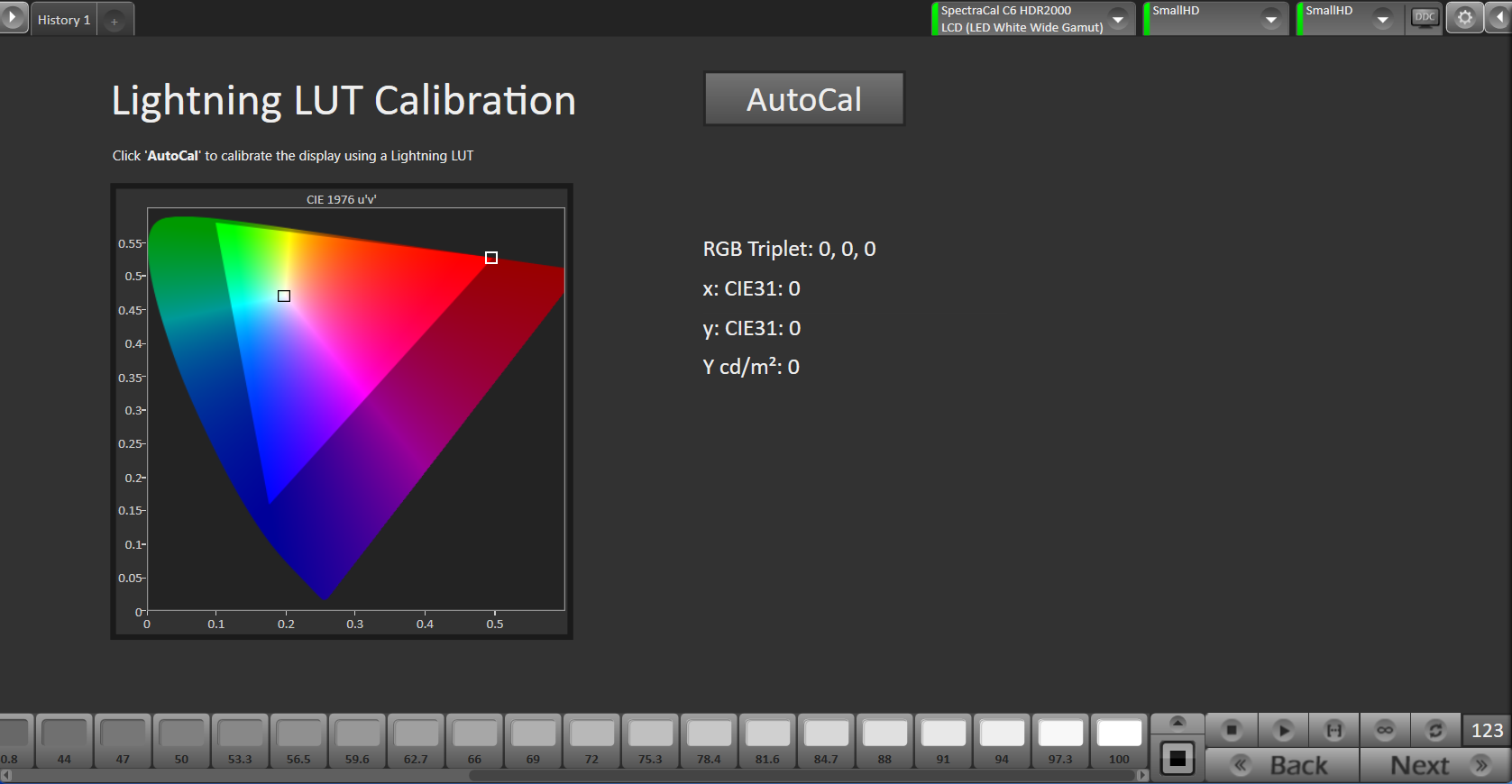Toggle the 123 numeric display button
1512x784 pixels.
1487,730
